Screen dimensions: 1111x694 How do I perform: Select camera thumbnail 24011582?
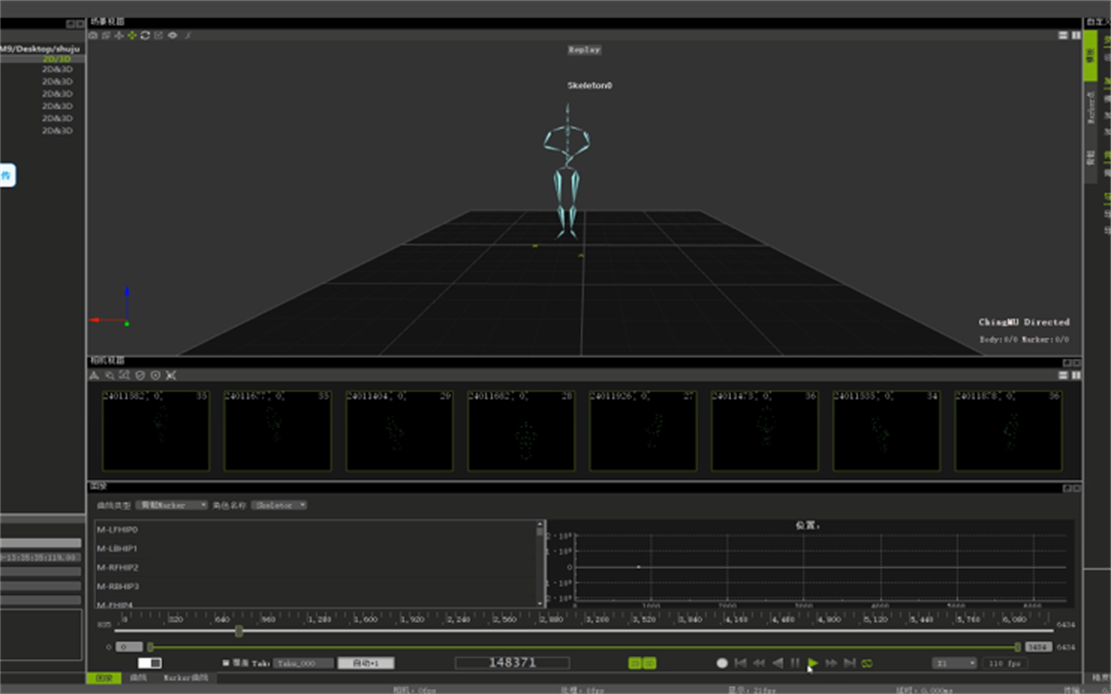point(156,430)
